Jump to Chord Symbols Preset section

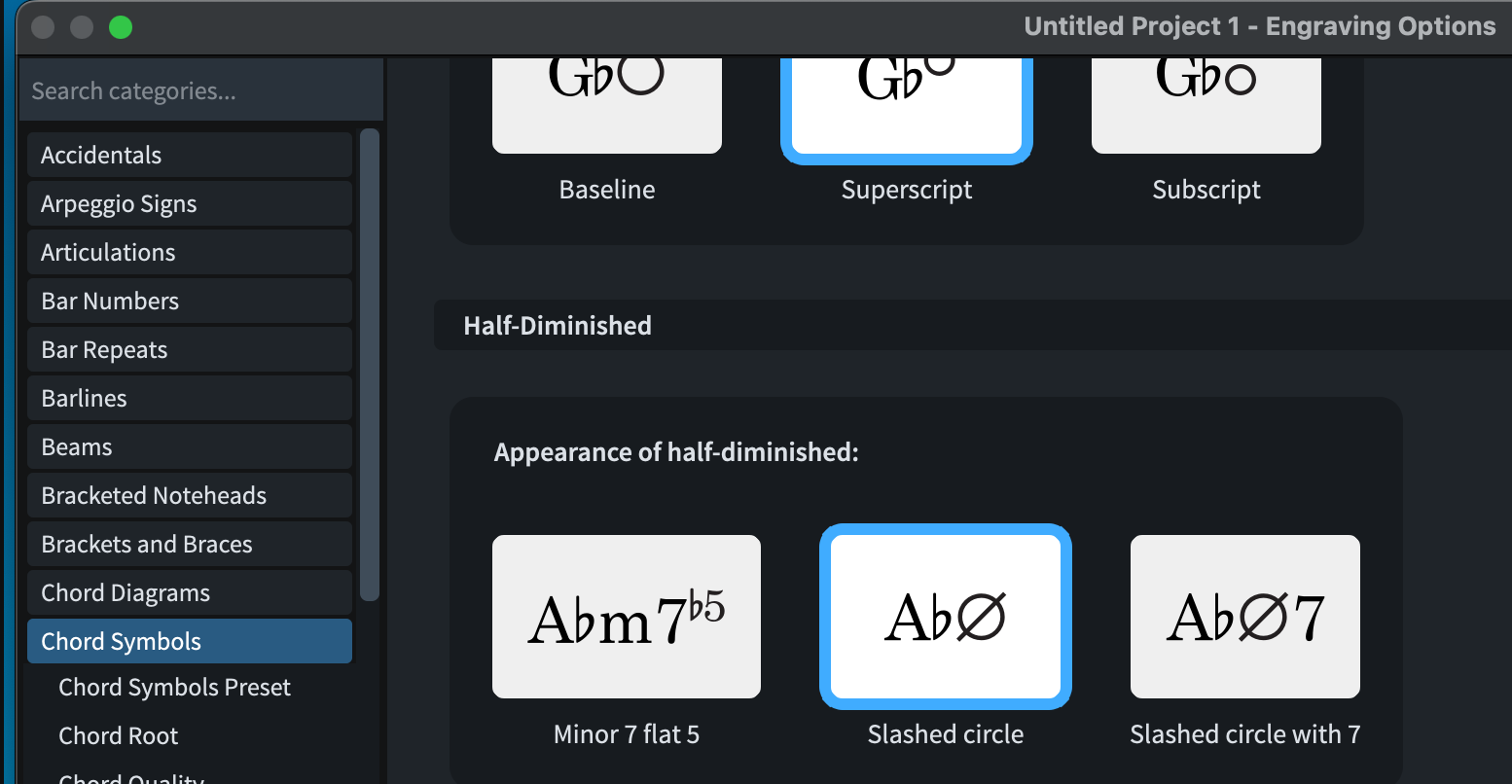[x=175, y=688]
